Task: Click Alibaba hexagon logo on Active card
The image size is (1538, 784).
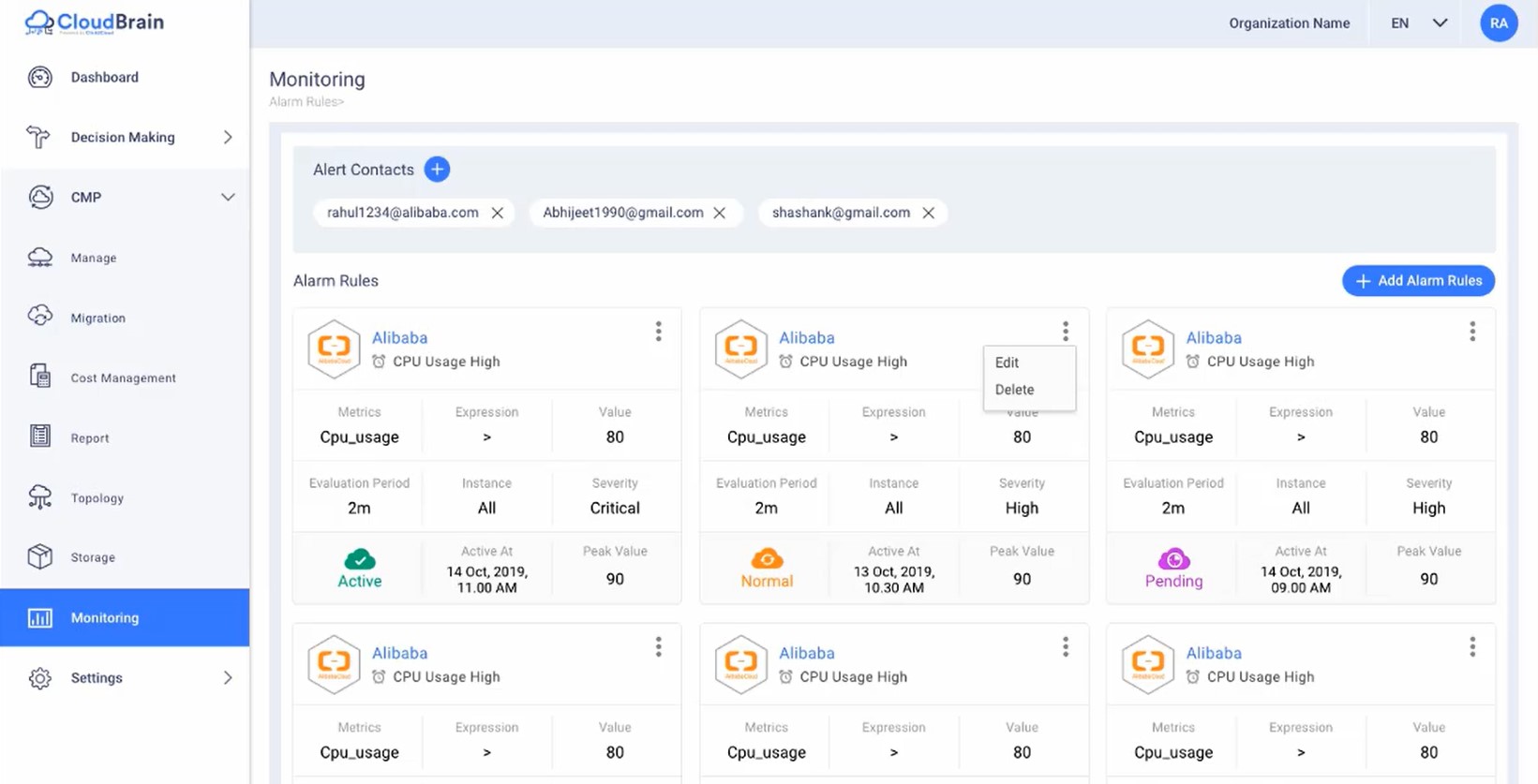Action: [335, 348]
